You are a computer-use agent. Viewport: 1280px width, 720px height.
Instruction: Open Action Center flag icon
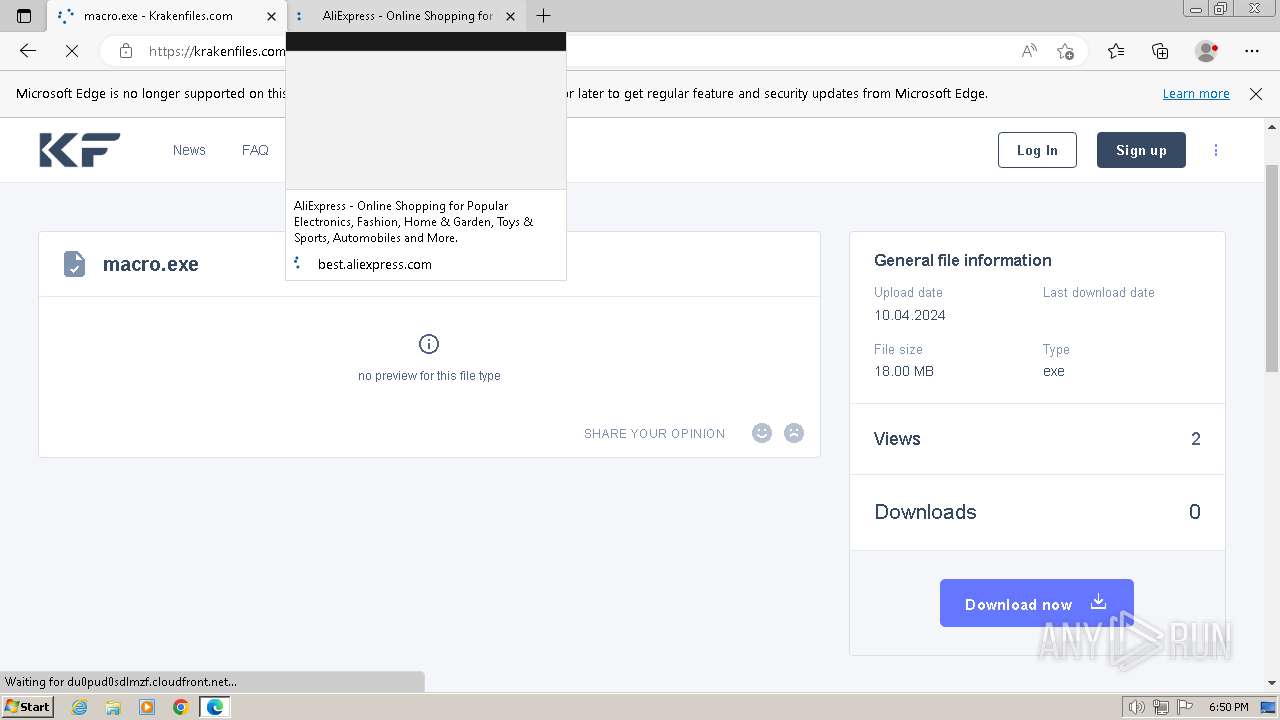(1184, 707)
